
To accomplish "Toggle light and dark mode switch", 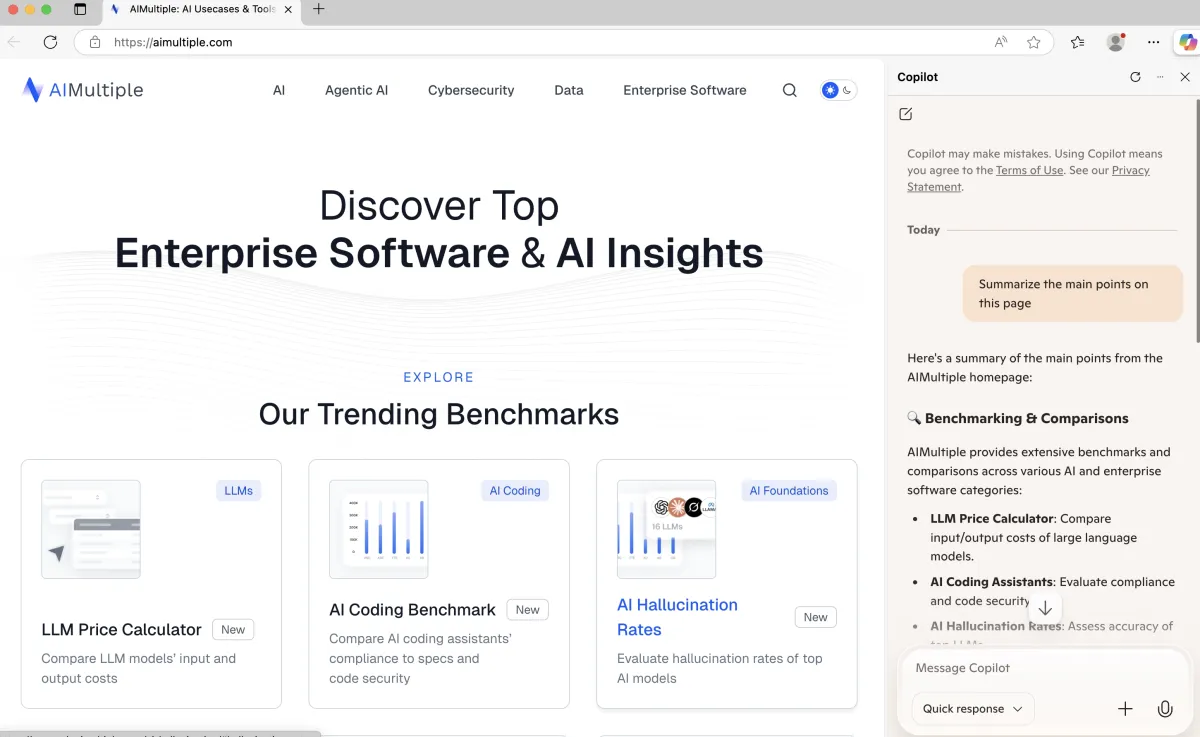I will [x=838, y=90].
